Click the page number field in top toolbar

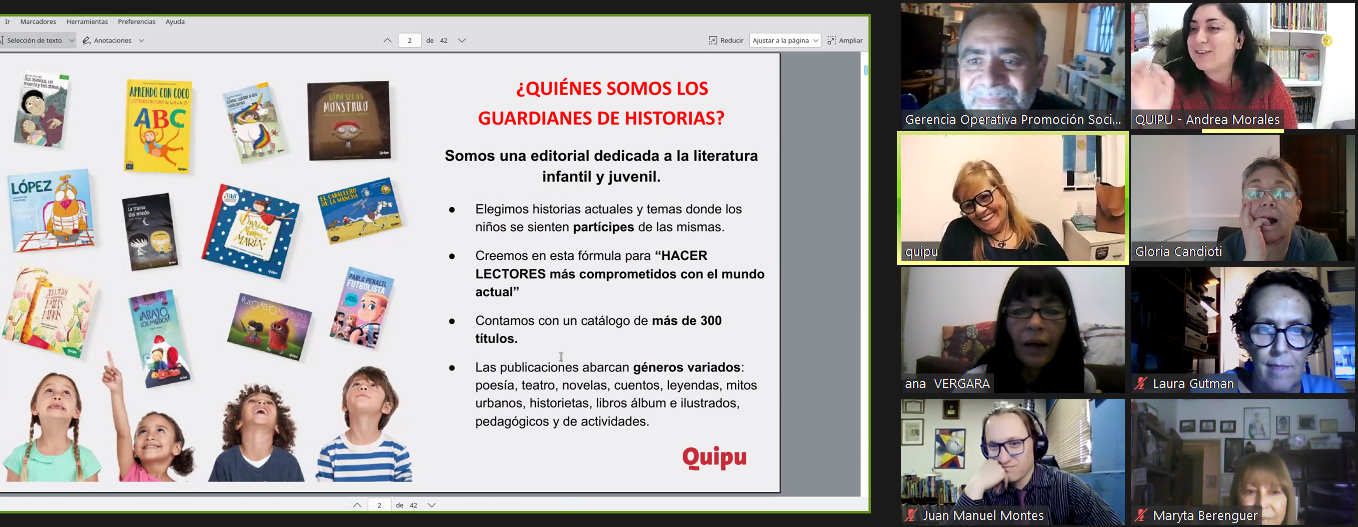[409, 41]
